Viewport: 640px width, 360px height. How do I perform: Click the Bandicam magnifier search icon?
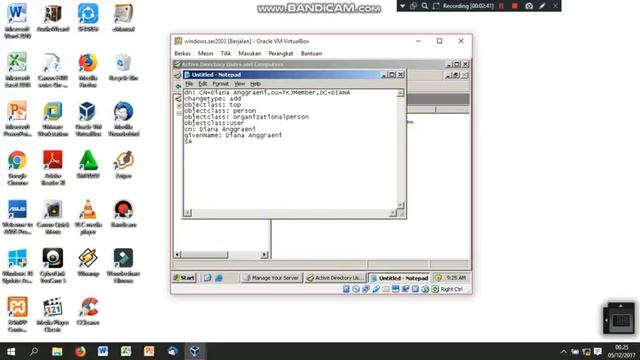424,6
